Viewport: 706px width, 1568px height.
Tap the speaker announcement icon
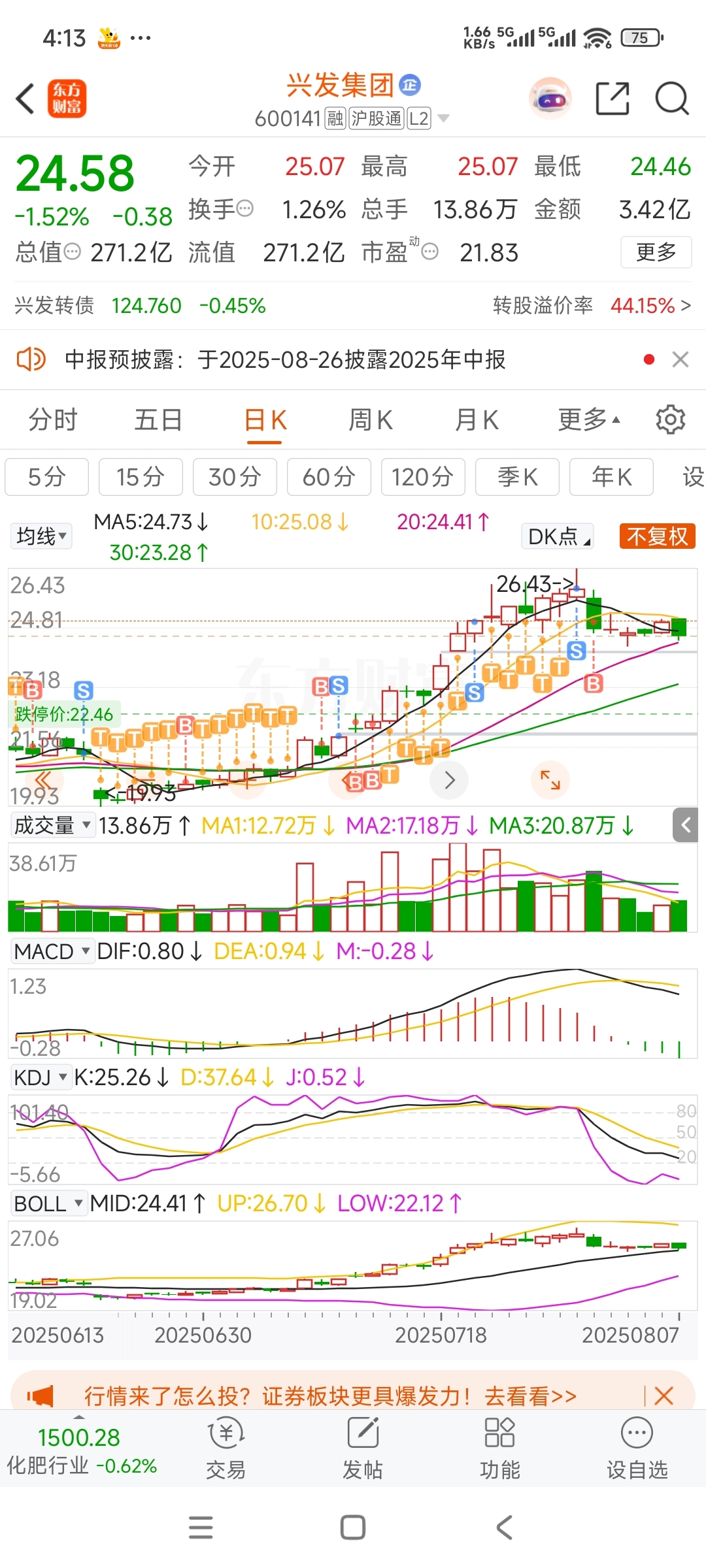click(31, 359)
